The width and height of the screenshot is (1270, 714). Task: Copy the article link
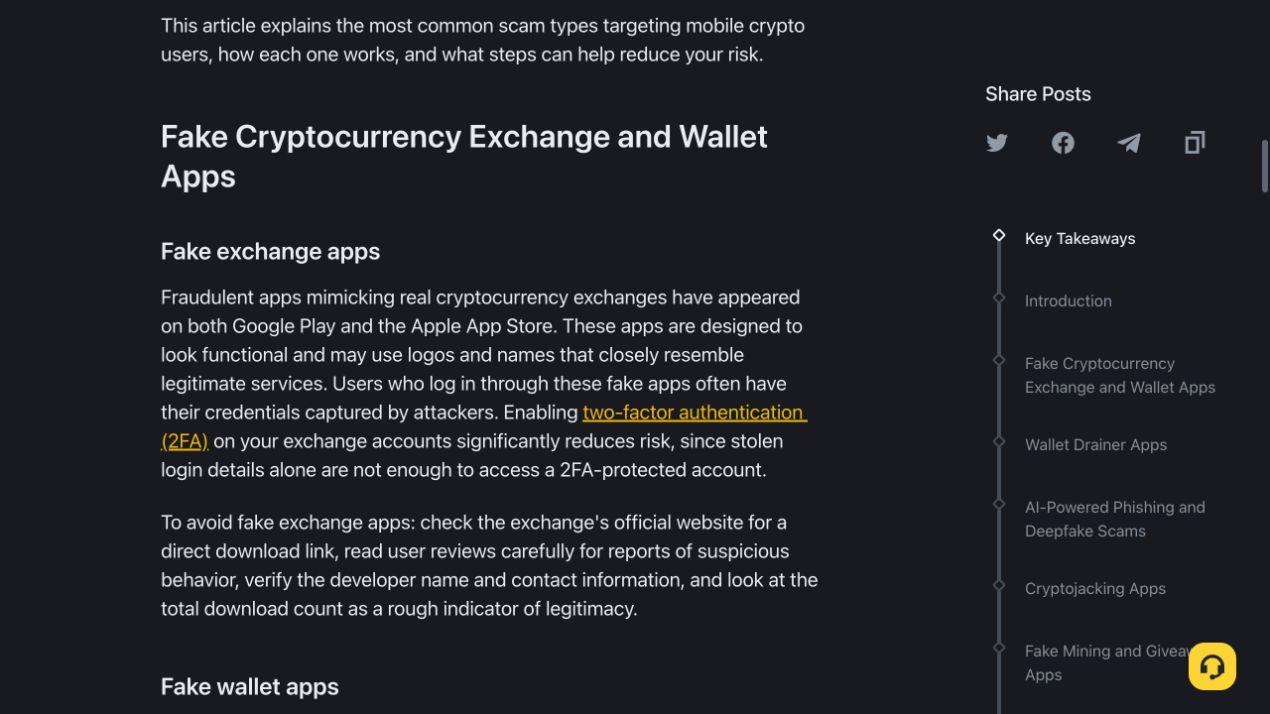tap(1195, 143)
